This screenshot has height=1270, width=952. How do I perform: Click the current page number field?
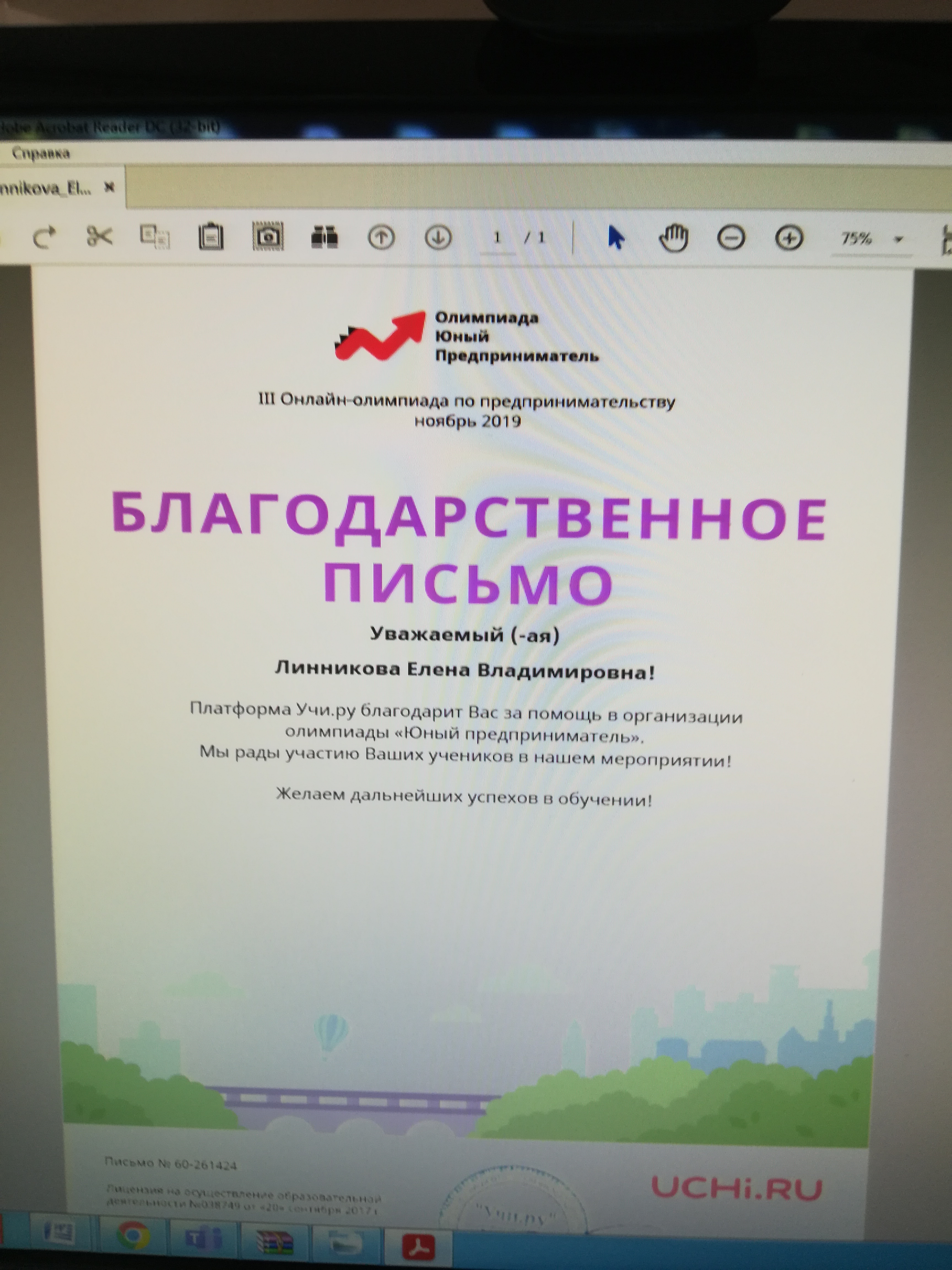tap(497, 237)
